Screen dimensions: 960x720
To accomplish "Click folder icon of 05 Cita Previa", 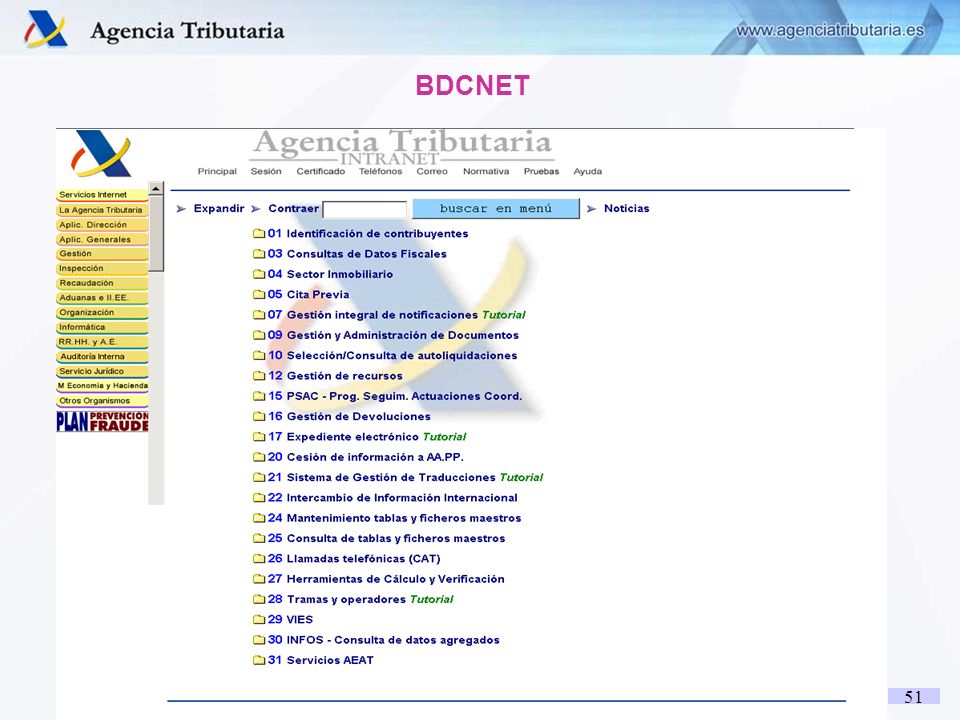I will tap(259, 294).
